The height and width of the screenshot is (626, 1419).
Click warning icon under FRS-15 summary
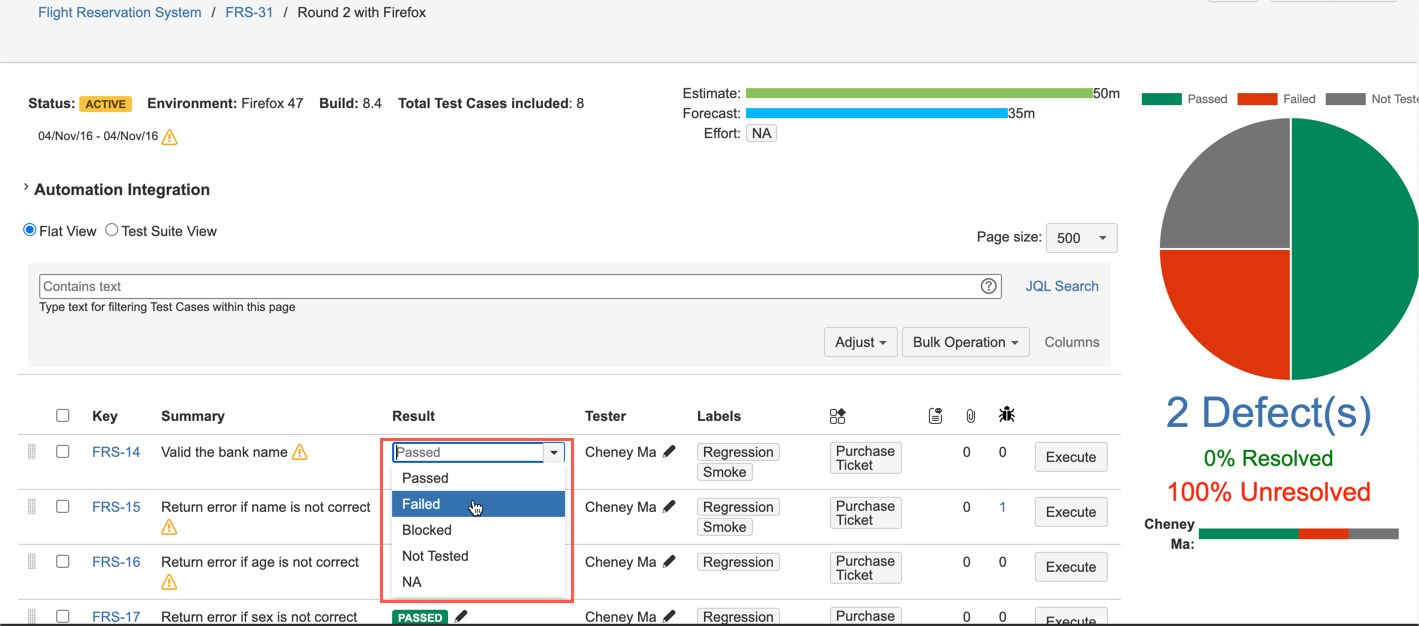(x=169, y=527)
